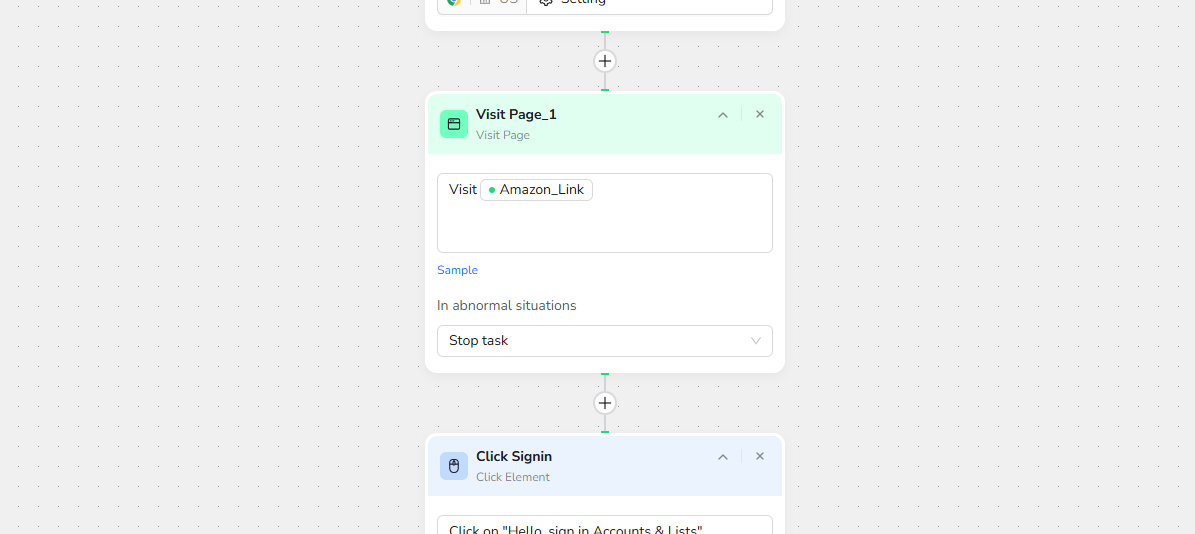
Task: Click the Visit Page_1 browser window icon
Action: (x=454, y=124)
